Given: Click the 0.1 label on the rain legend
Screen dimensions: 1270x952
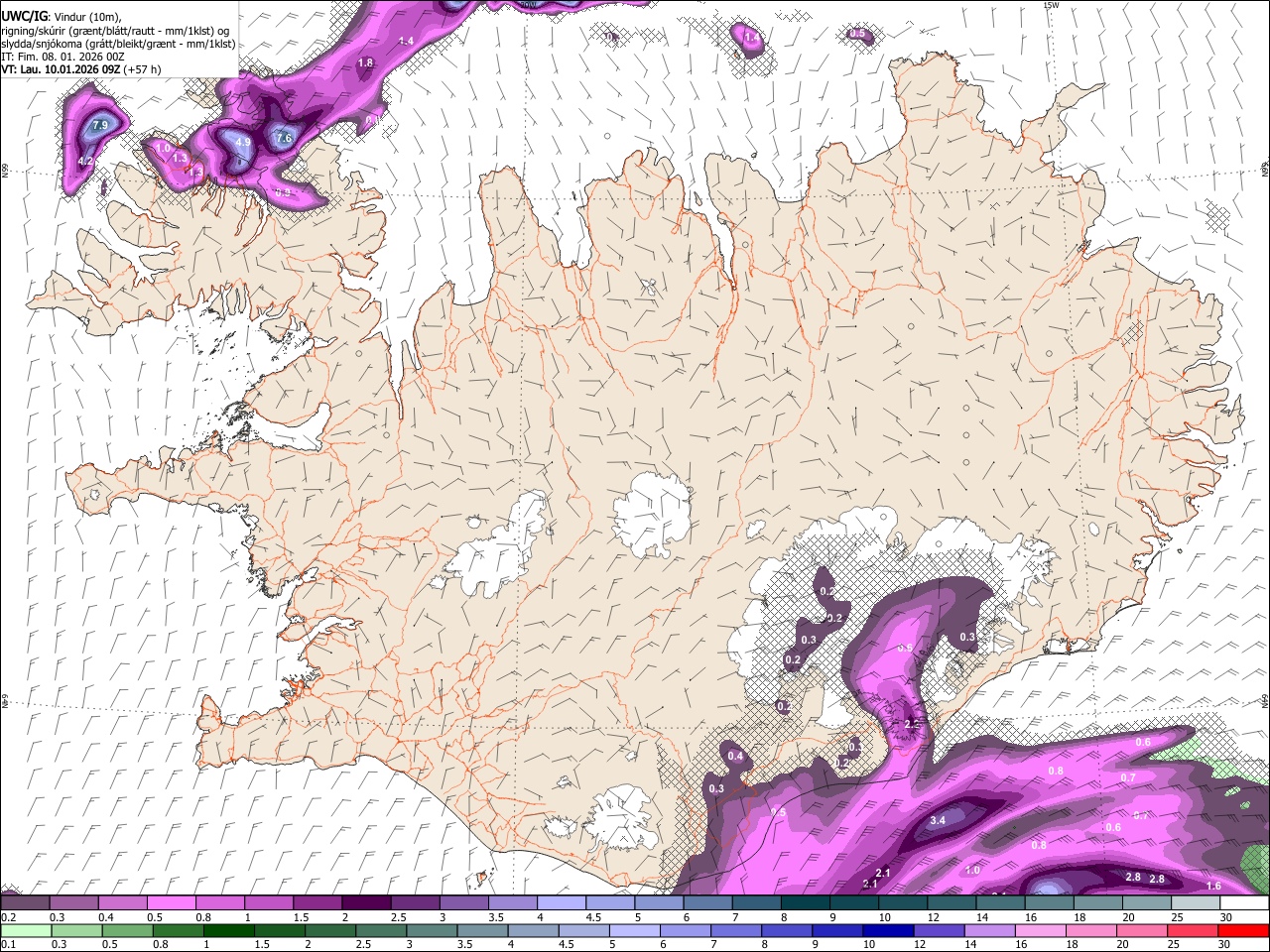Looking at the screenshot, I should pos(7,944).
